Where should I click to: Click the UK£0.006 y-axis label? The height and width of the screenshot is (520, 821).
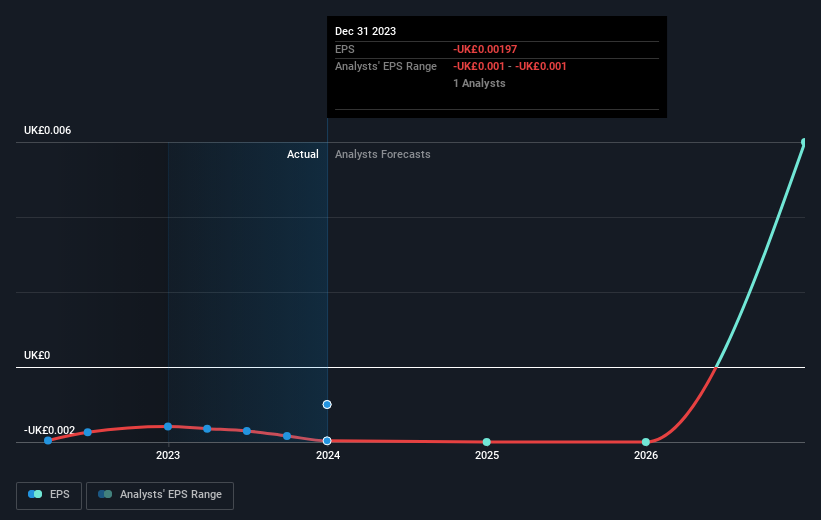[48, 130]
